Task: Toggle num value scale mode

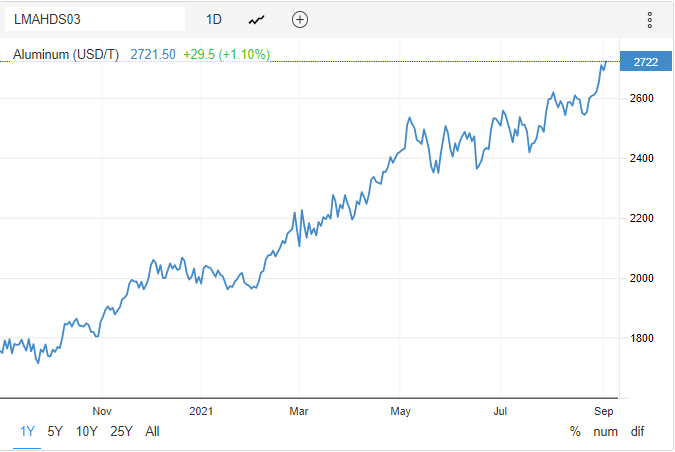Action: pos(606,431)
